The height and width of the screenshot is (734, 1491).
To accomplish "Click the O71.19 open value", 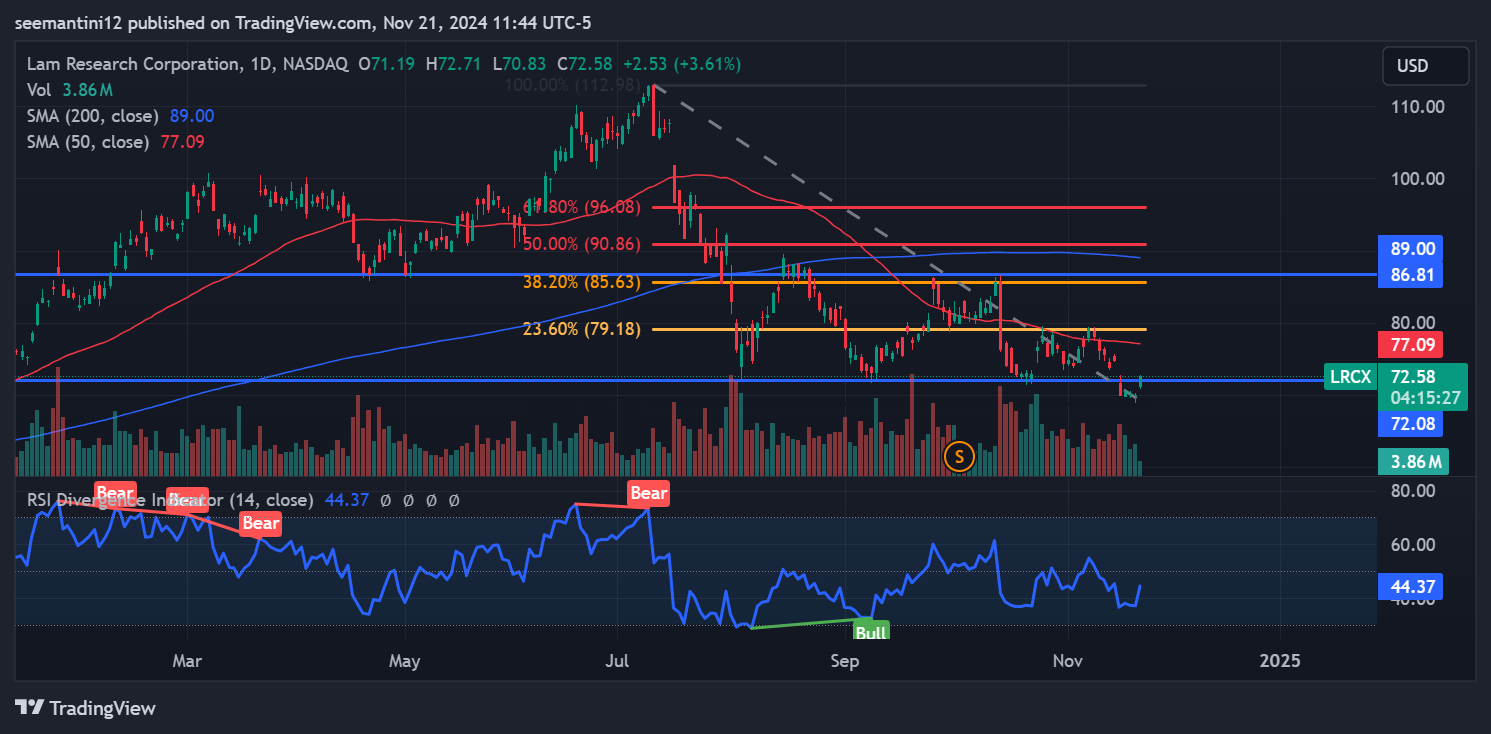I will click(389, 64).
